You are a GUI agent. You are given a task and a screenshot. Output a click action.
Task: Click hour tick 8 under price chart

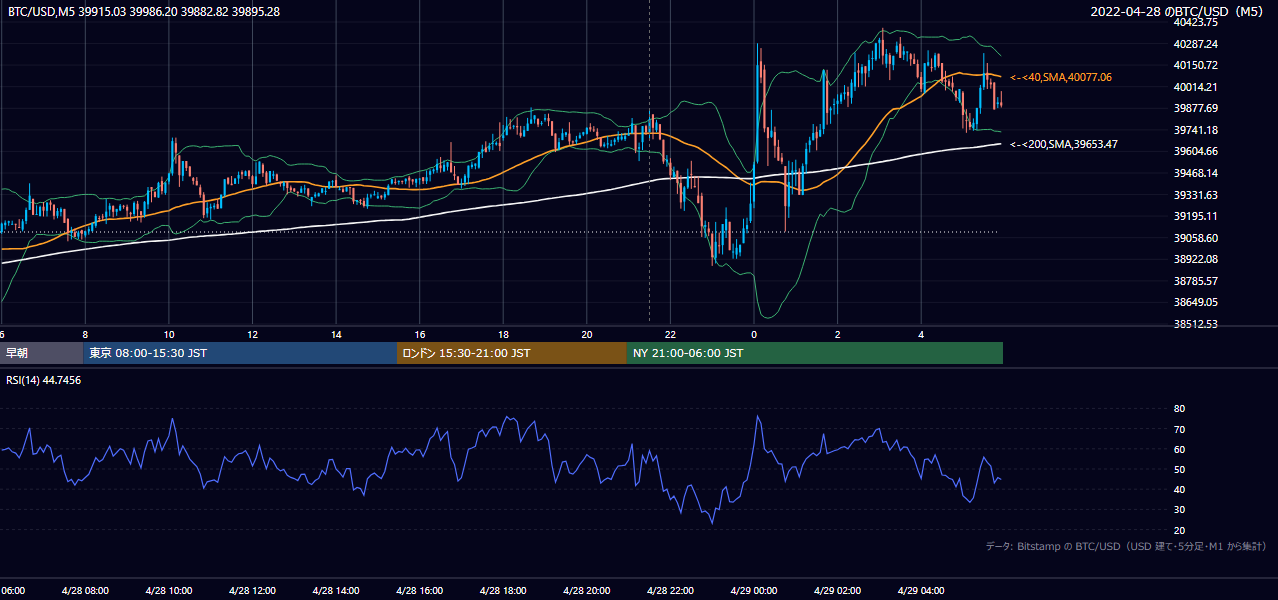click(85, 334)
